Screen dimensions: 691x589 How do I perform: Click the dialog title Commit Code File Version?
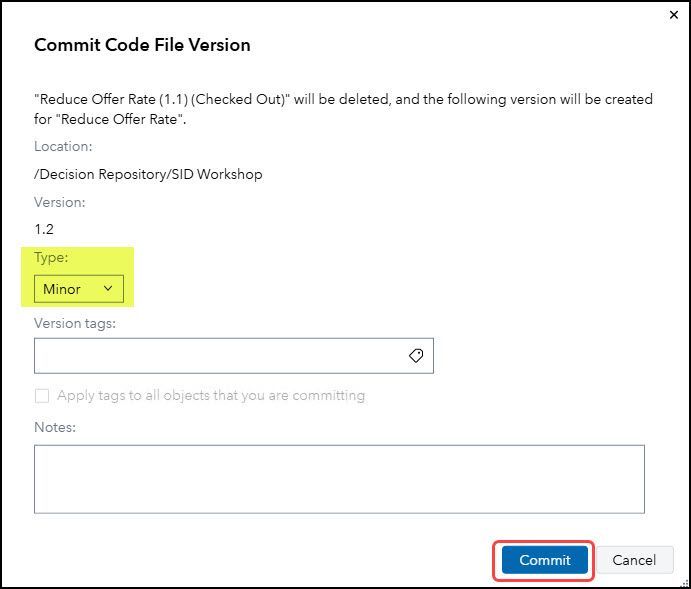[x=142, y=45]
